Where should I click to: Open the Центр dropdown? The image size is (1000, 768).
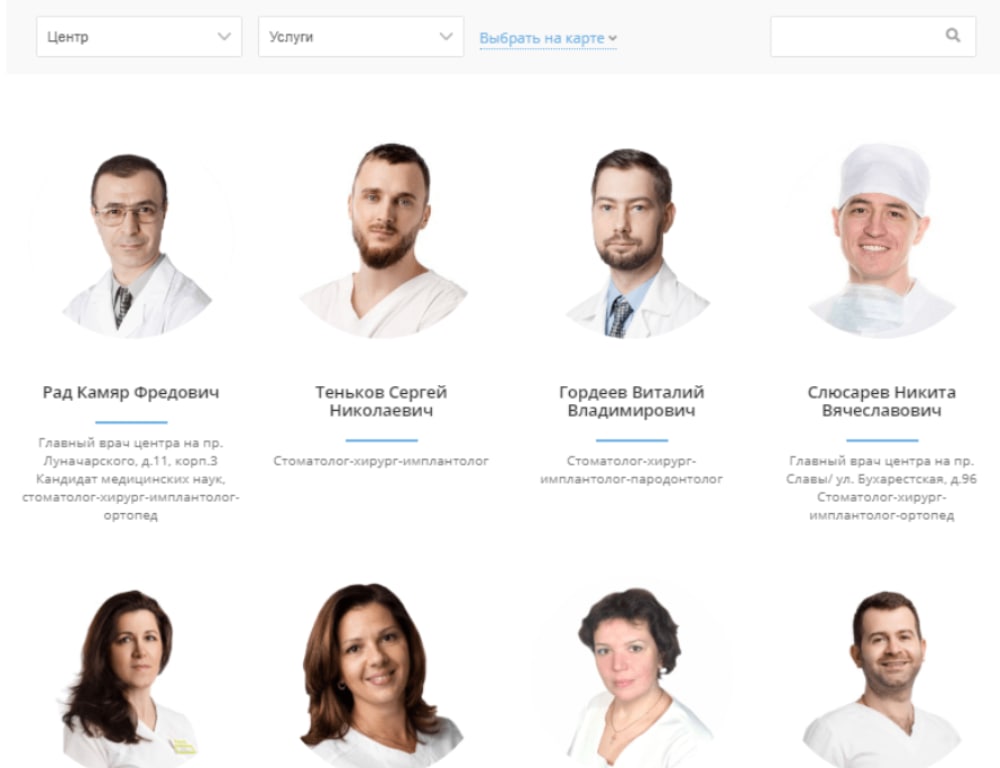click(139, 37)
